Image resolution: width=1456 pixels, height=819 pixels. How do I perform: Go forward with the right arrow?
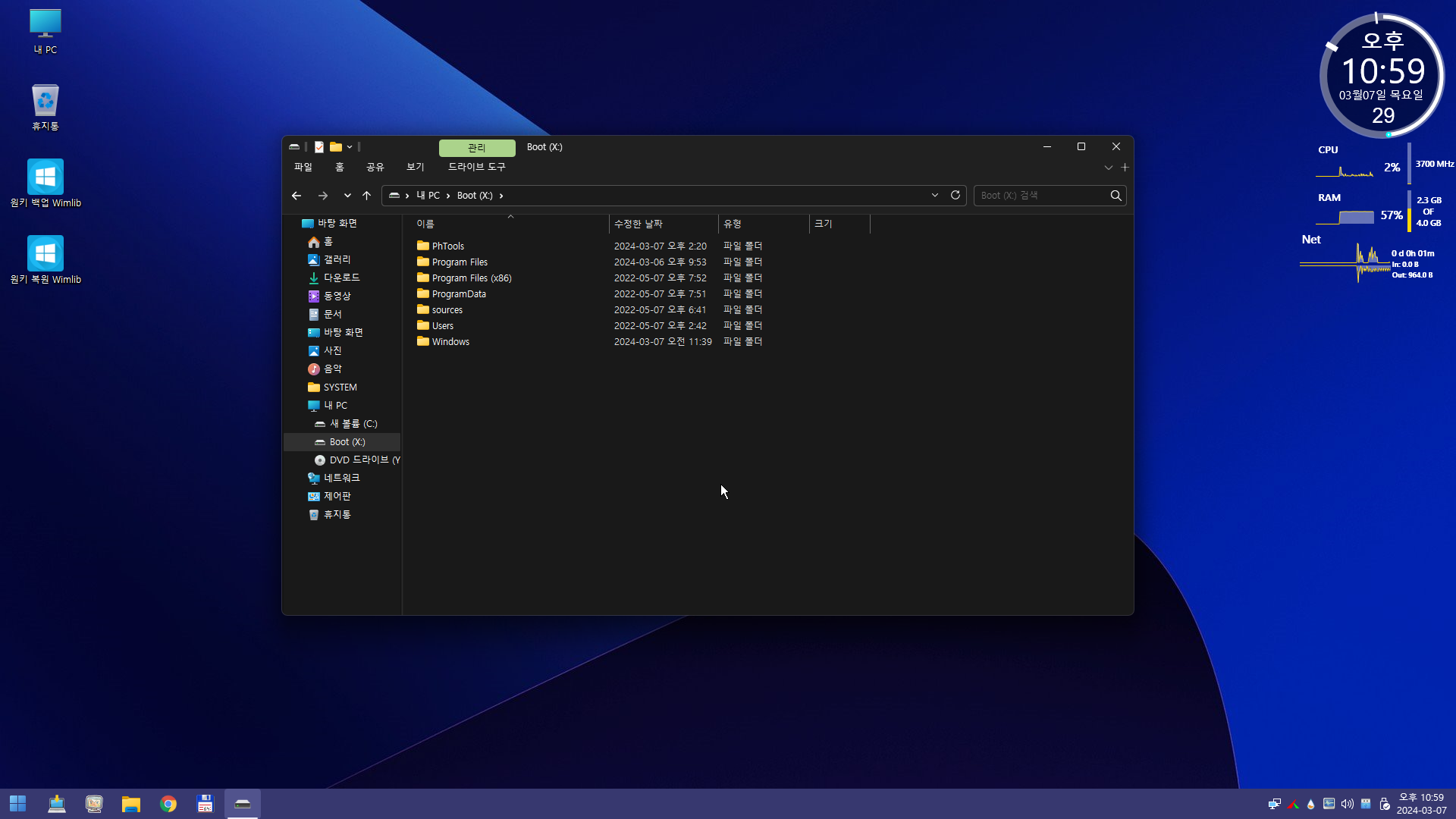(x=323, y=196)
